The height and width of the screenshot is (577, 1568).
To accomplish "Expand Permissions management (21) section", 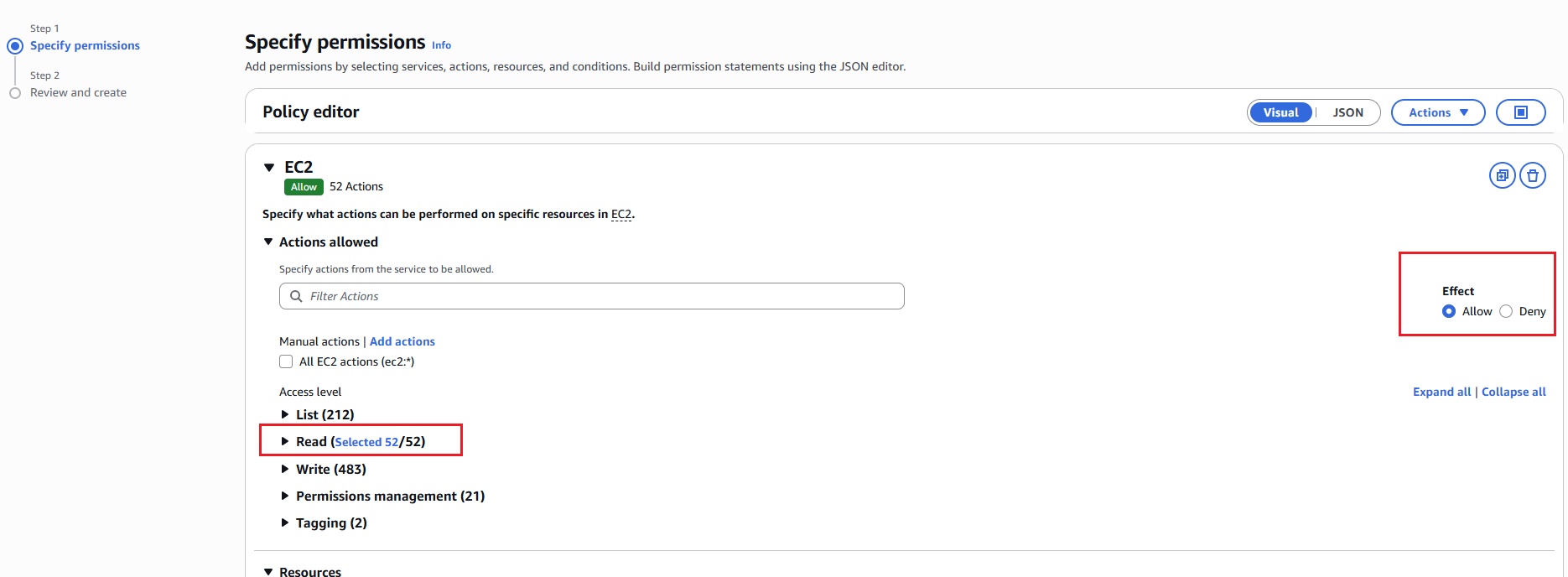I will [x=285, y=496].
